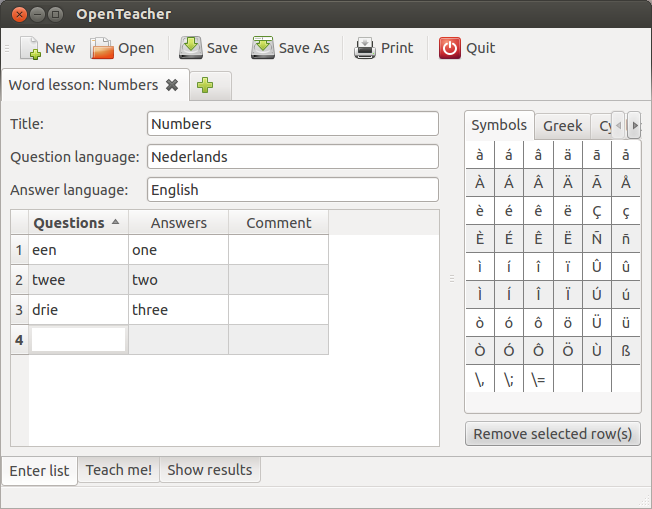Select the cell containing 'one'
Viewport: 652px width, 509px height.
pyautogui.click(x=178, y=250)
